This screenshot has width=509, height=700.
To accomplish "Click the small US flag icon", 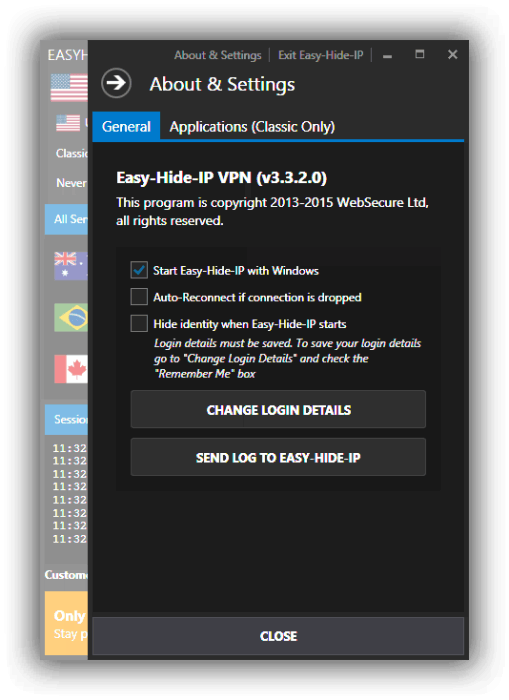I will (68, 123).
